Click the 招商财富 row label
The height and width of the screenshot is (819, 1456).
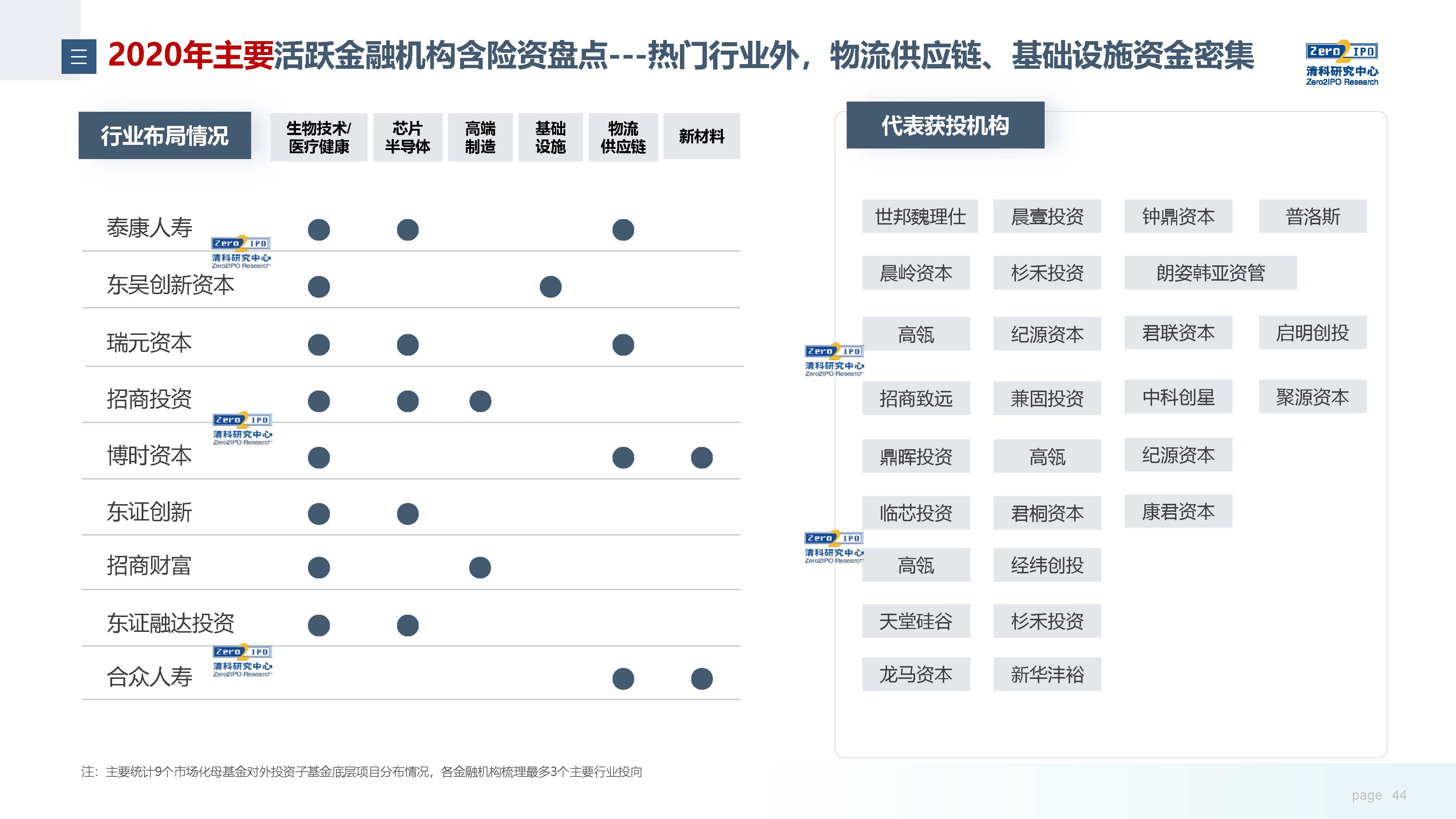149,566
